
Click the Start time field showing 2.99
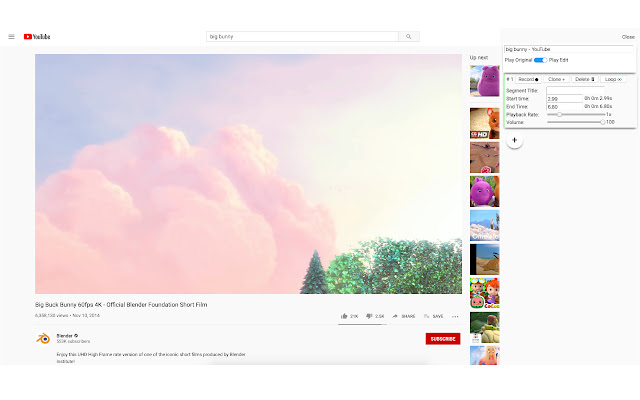coord(564,98)
